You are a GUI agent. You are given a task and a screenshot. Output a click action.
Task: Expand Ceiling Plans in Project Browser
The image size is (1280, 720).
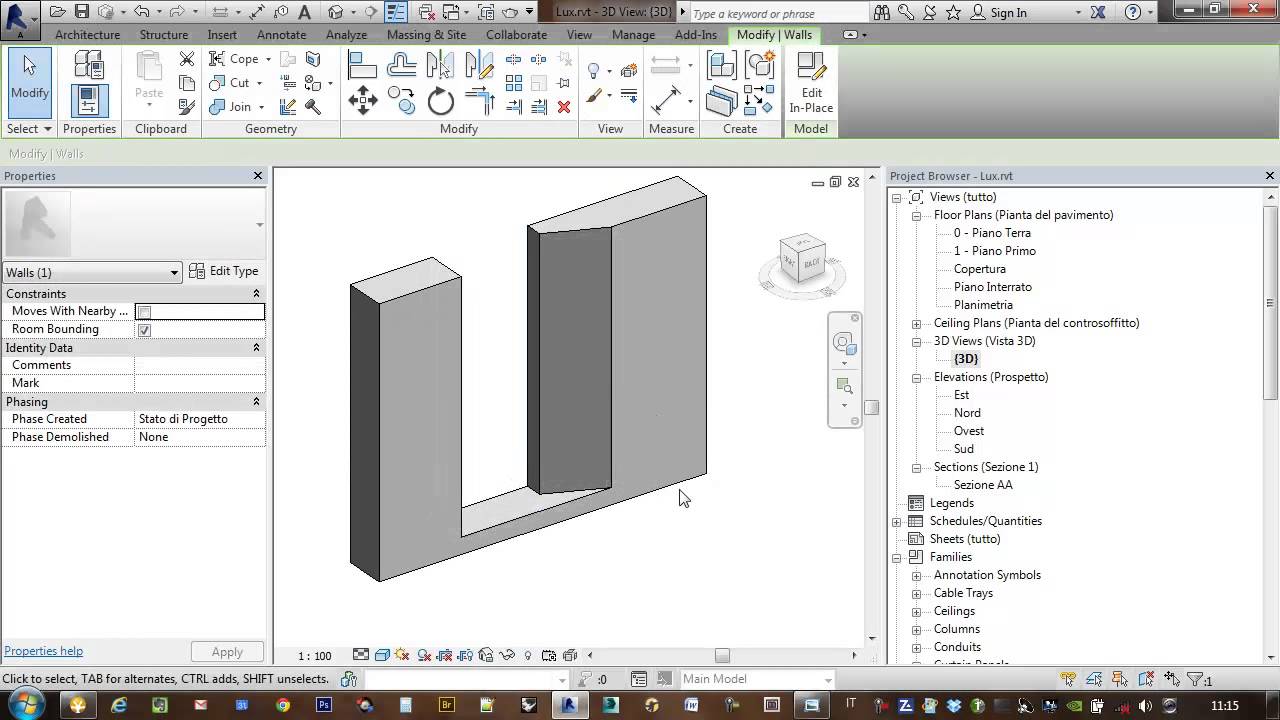(x=916, y=323)
